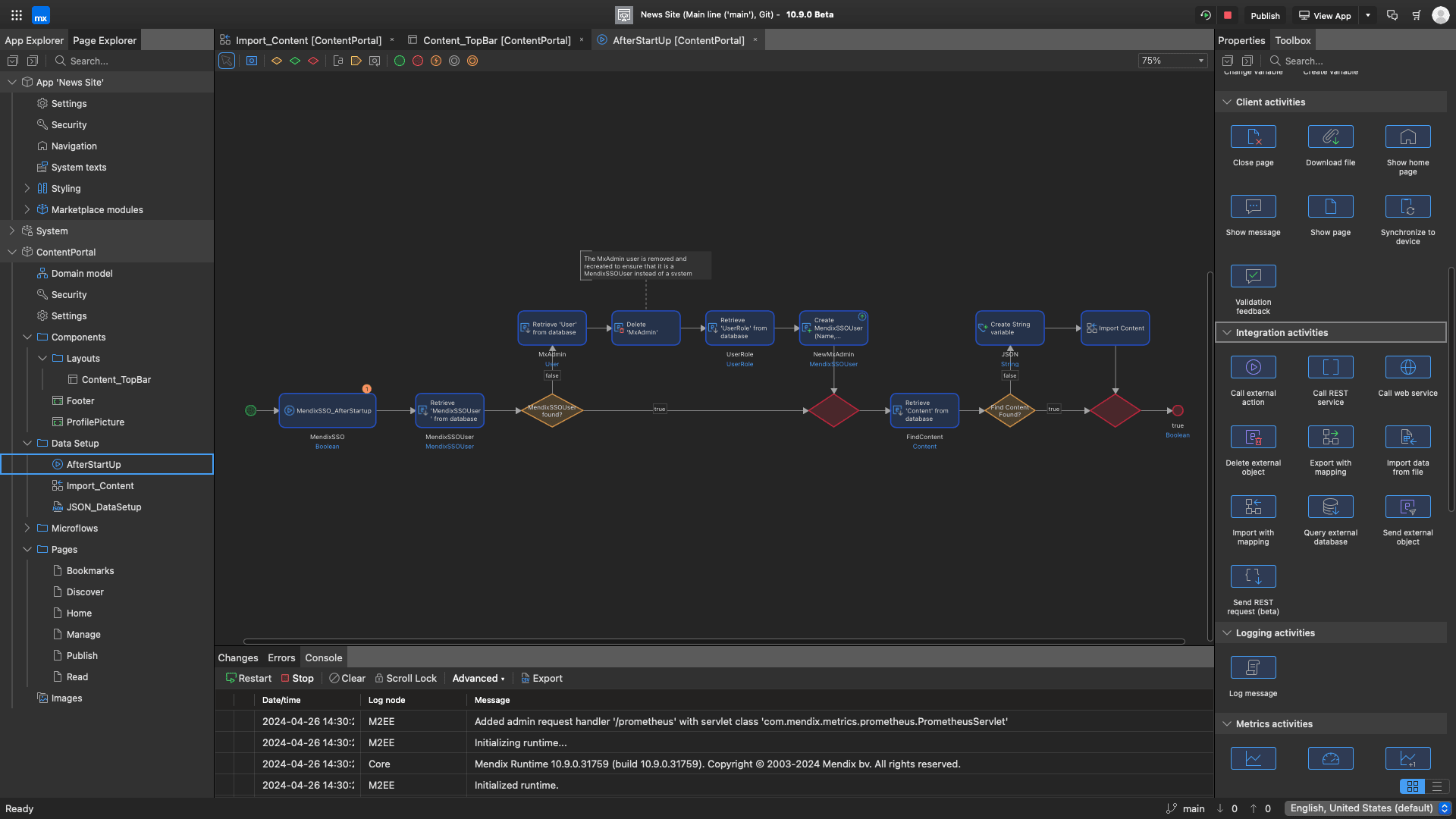This screenshot has width=1456, height=819.
Task: Pick the red Merge diamond tool
Action: 313,61
